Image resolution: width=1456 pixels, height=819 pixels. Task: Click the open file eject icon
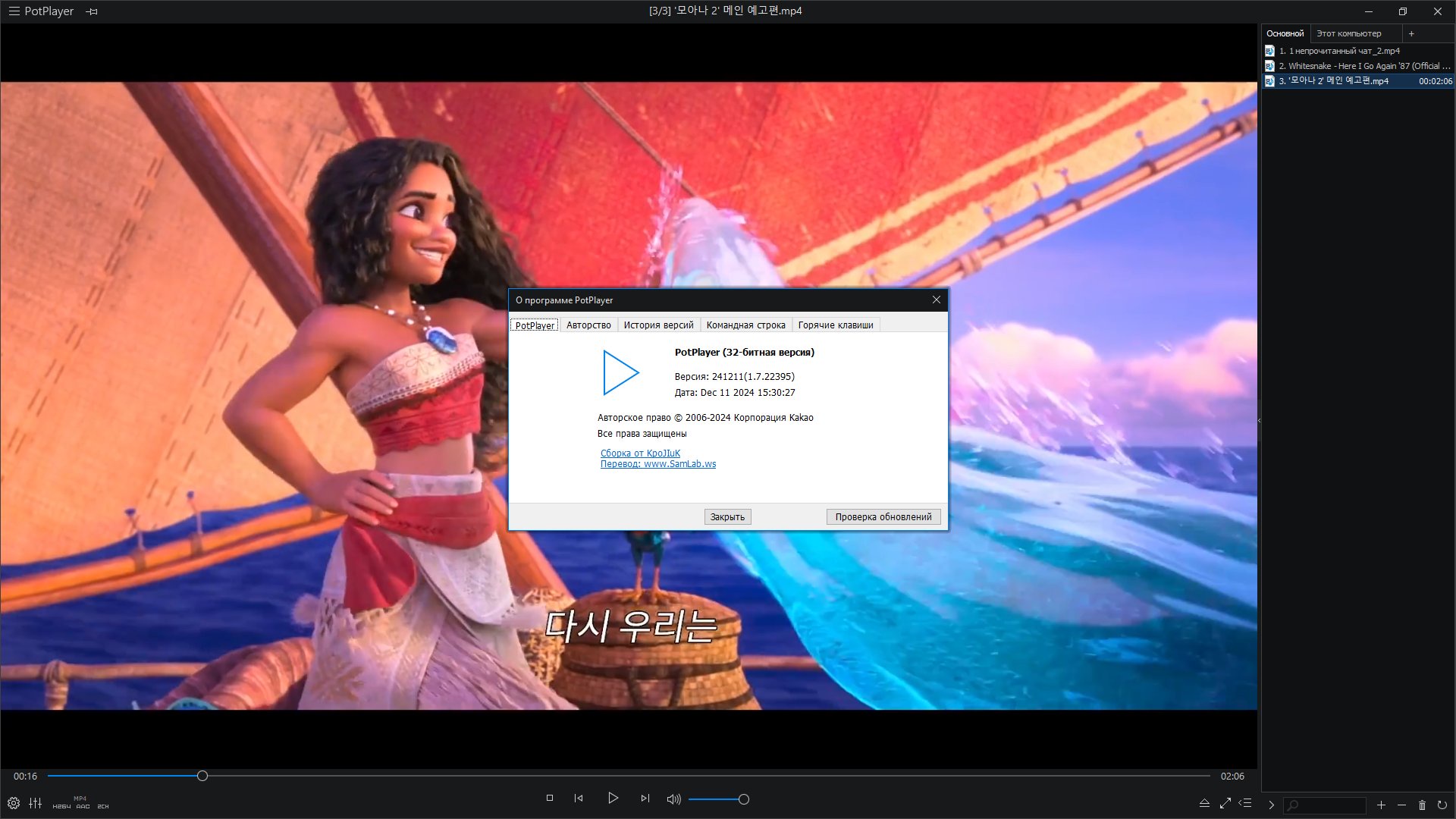click(1204, 803)
